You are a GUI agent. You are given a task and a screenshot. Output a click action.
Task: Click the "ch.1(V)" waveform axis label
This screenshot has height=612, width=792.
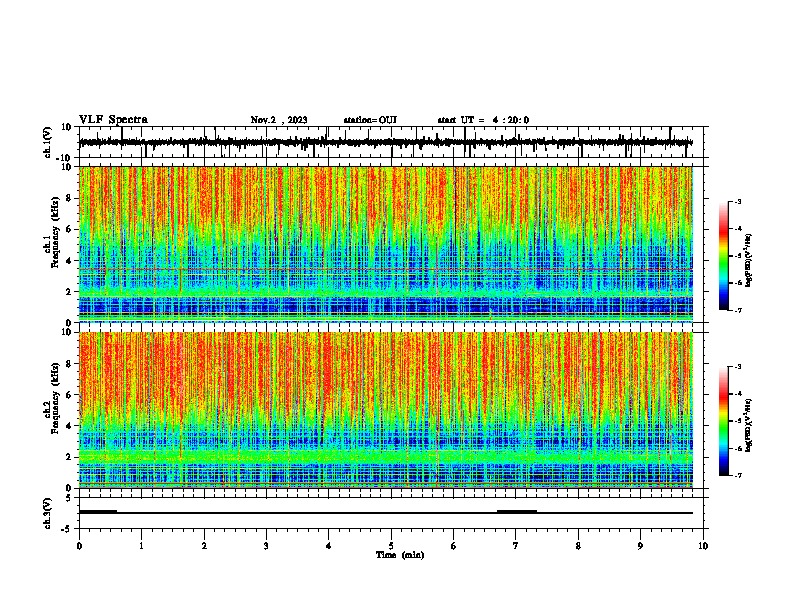coord(48,142)
